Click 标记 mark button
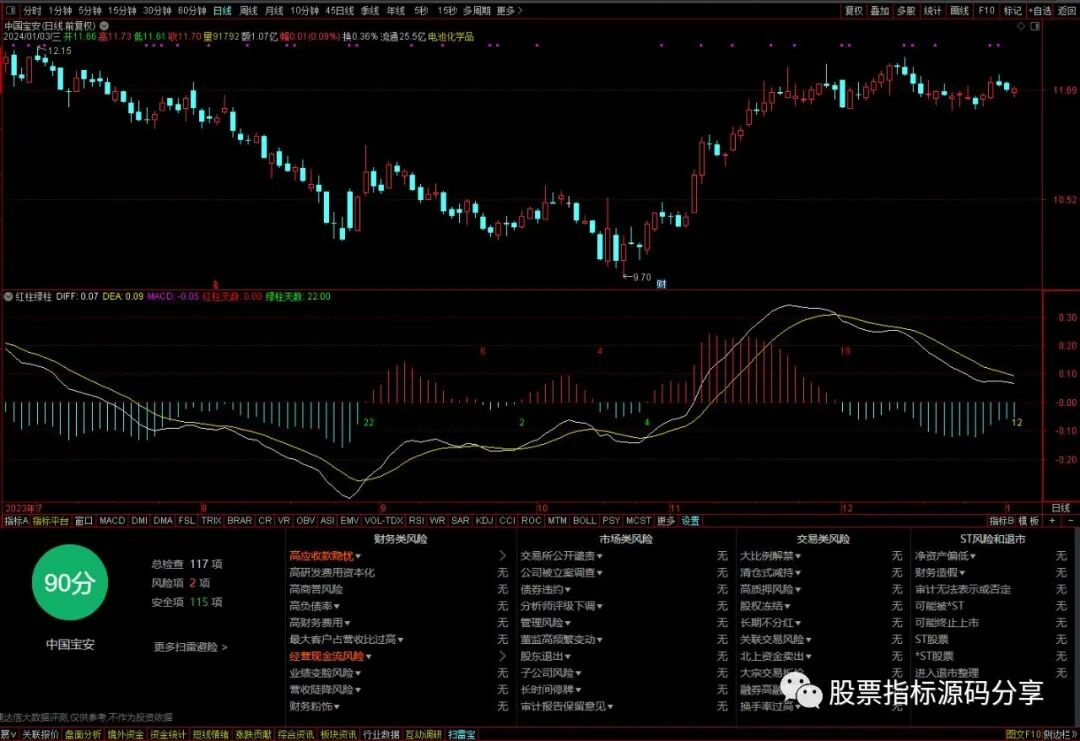This screenshot has height=741, width=1080. pos(1012,11)
